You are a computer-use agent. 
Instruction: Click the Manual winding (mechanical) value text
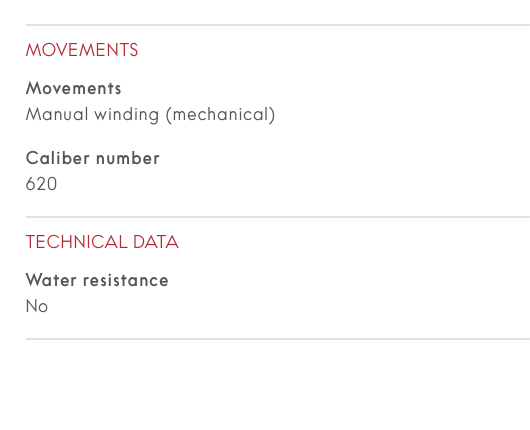[150, 115]
